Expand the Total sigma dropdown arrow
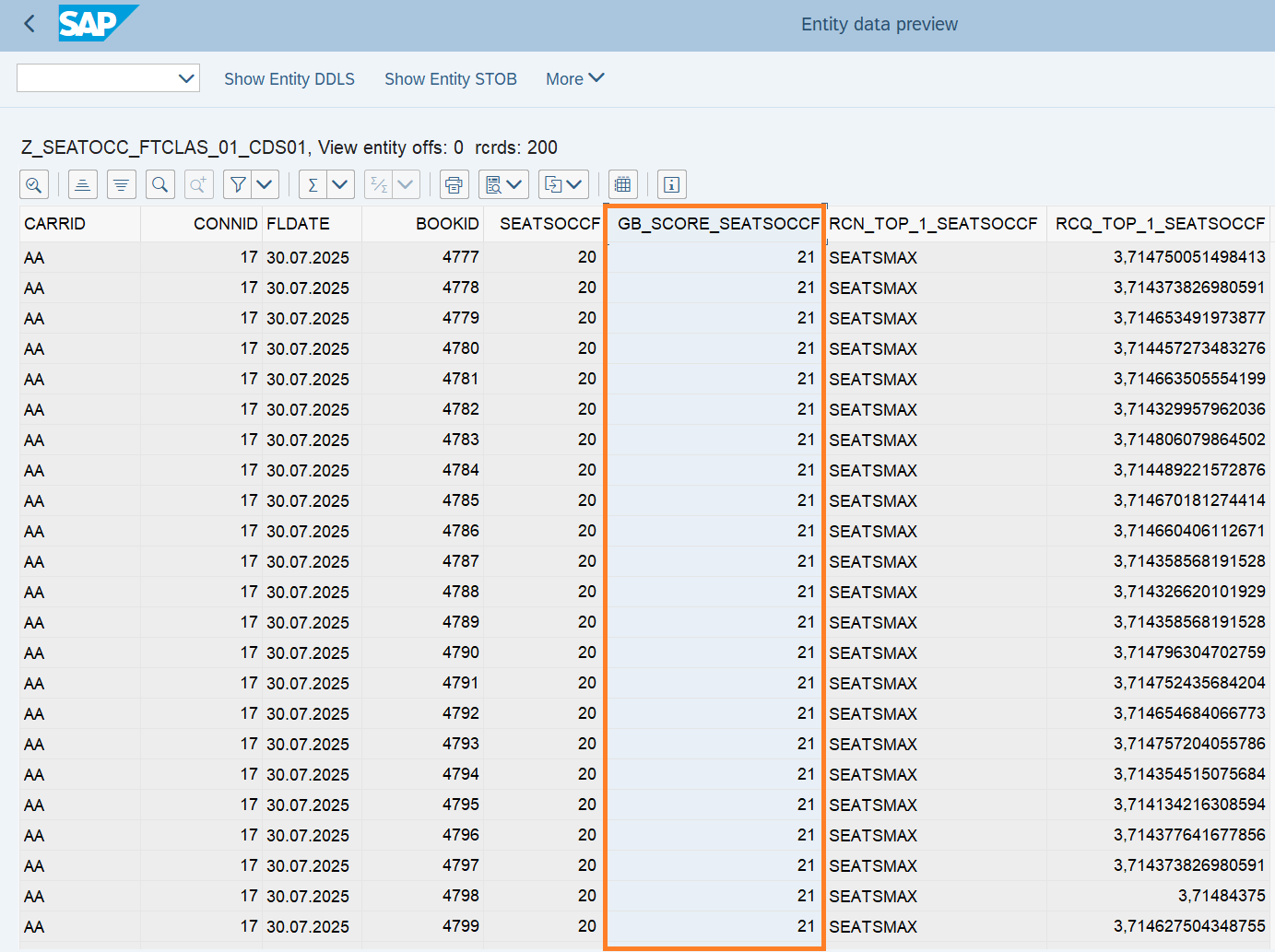The width and height of the screenshot is (1275, 952). tap(340, 185)
